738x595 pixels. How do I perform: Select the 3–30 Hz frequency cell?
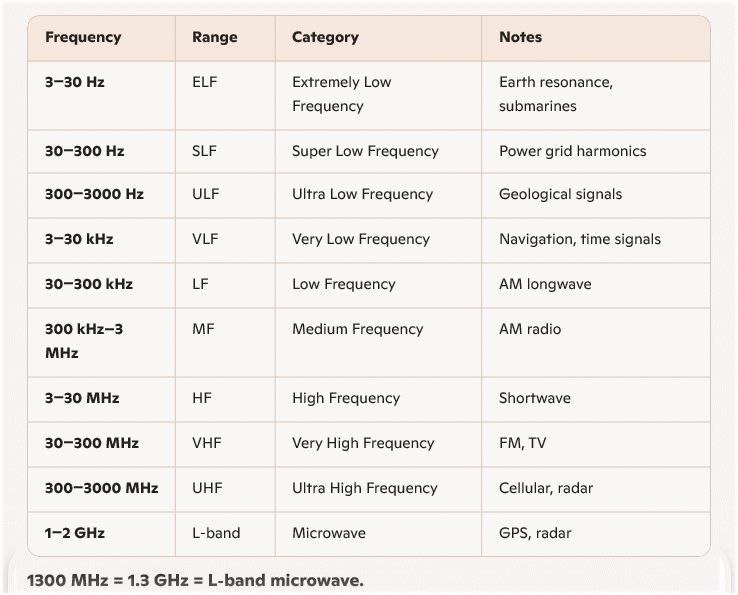click(x=74, y=82)
